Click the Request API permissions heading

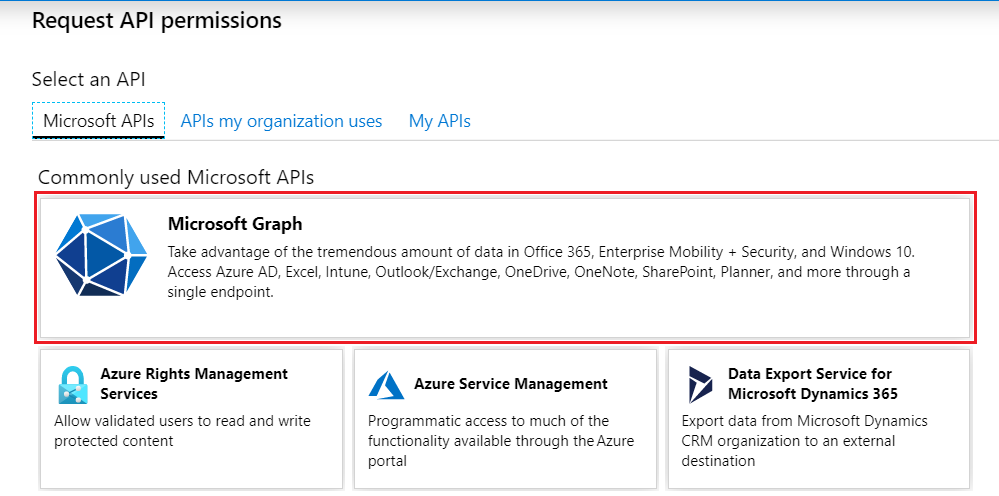157,20
